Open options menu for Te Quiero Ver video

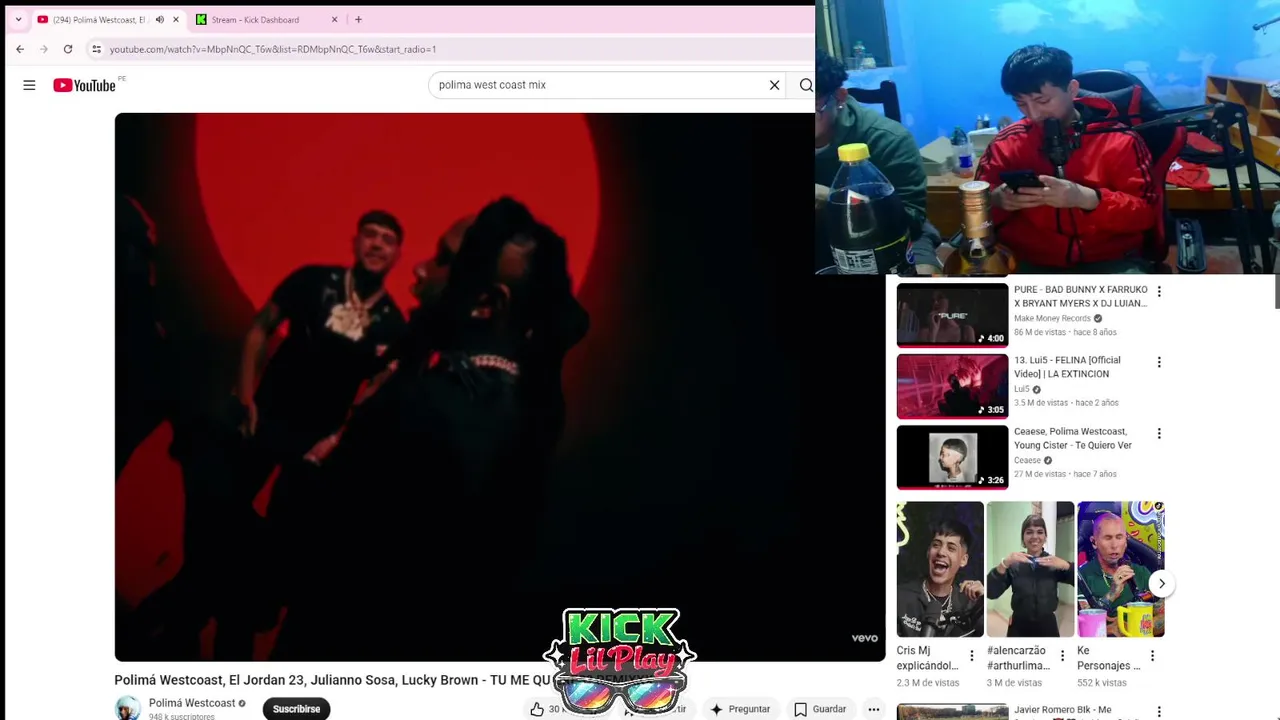click(1159, 433)
